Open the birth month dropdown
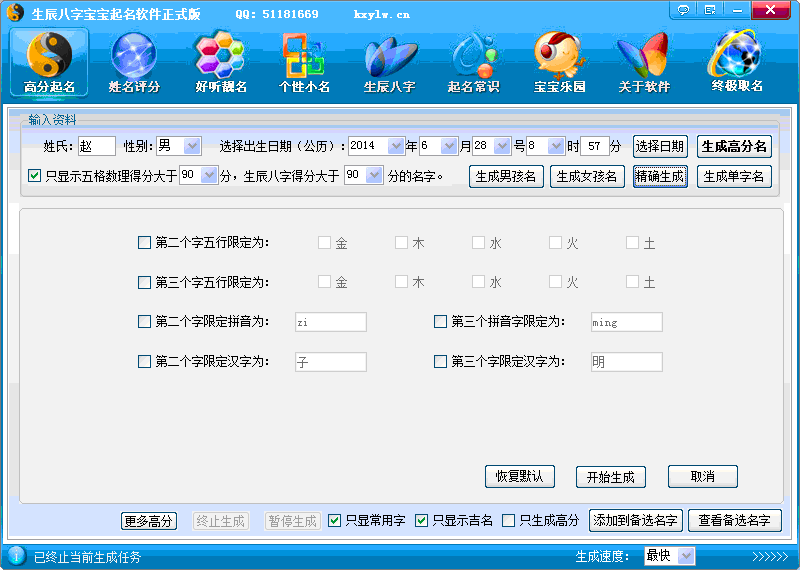 (449, 146)
